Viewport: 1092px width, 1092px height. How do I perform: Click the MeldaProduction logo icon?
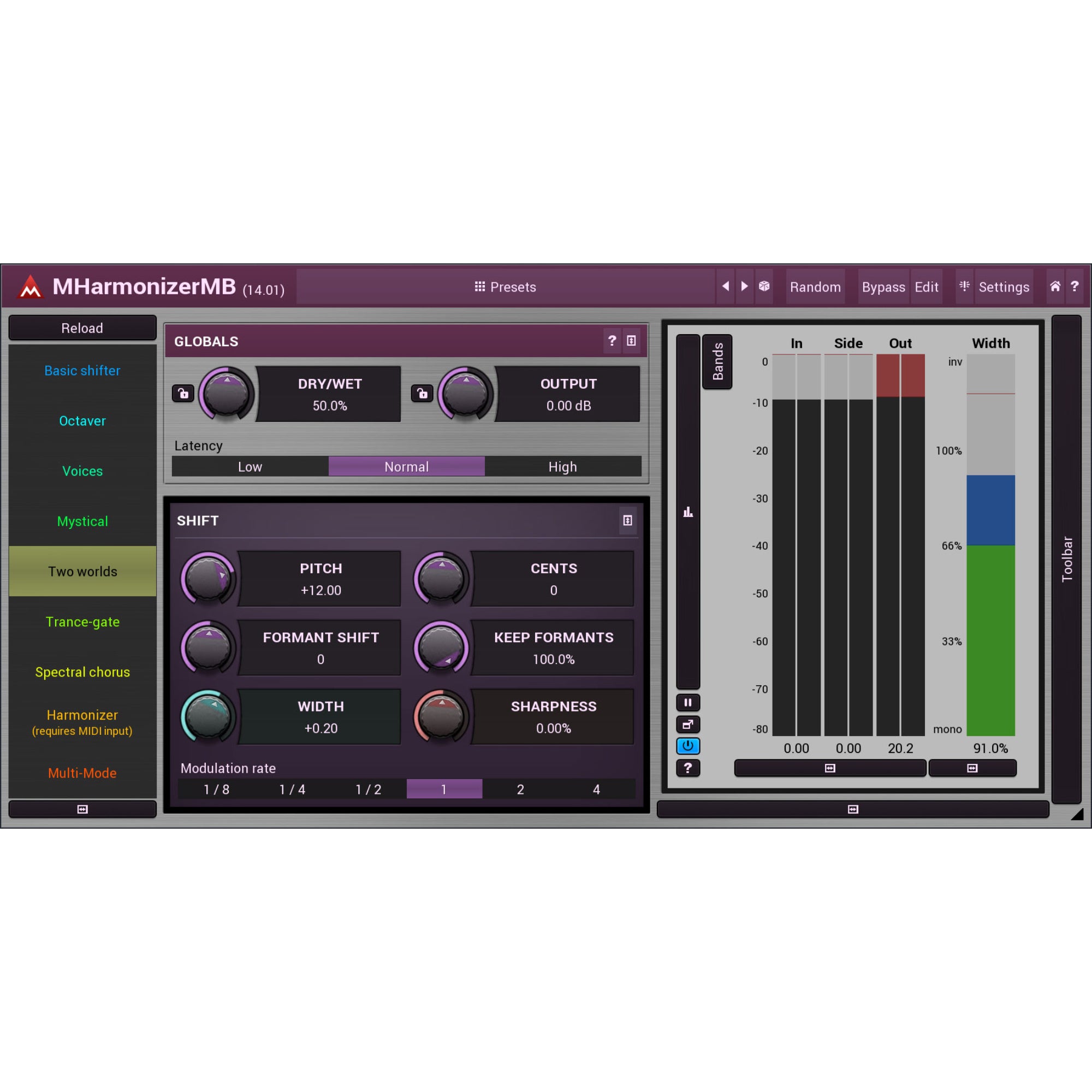[31, 287]
